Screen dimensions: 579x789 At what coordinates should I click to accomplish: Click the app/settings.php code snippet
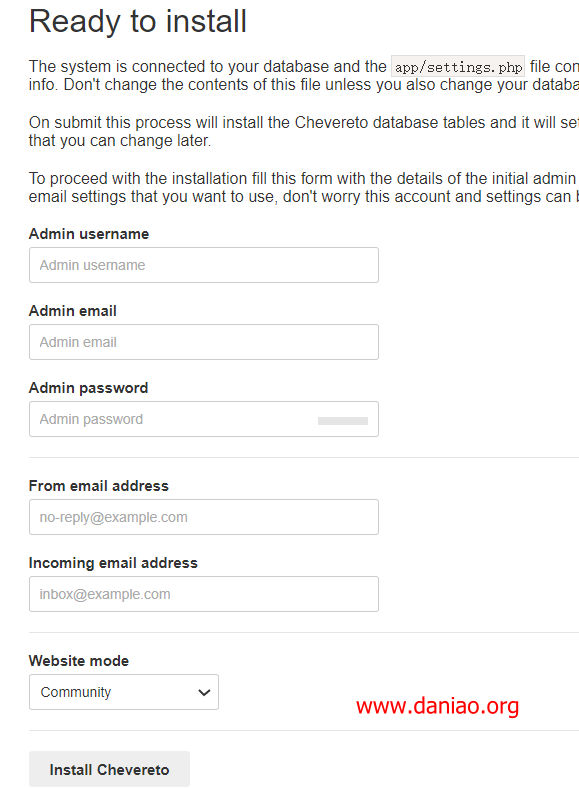(458, 66)
